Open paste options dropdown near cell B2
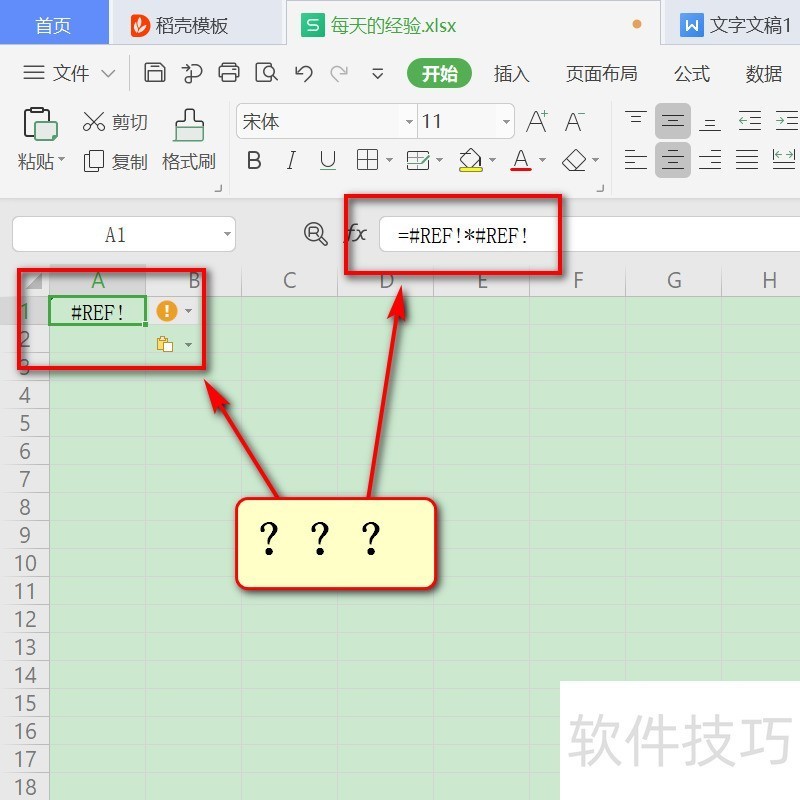This screenshot has height=800, width=800. point(188,345)
